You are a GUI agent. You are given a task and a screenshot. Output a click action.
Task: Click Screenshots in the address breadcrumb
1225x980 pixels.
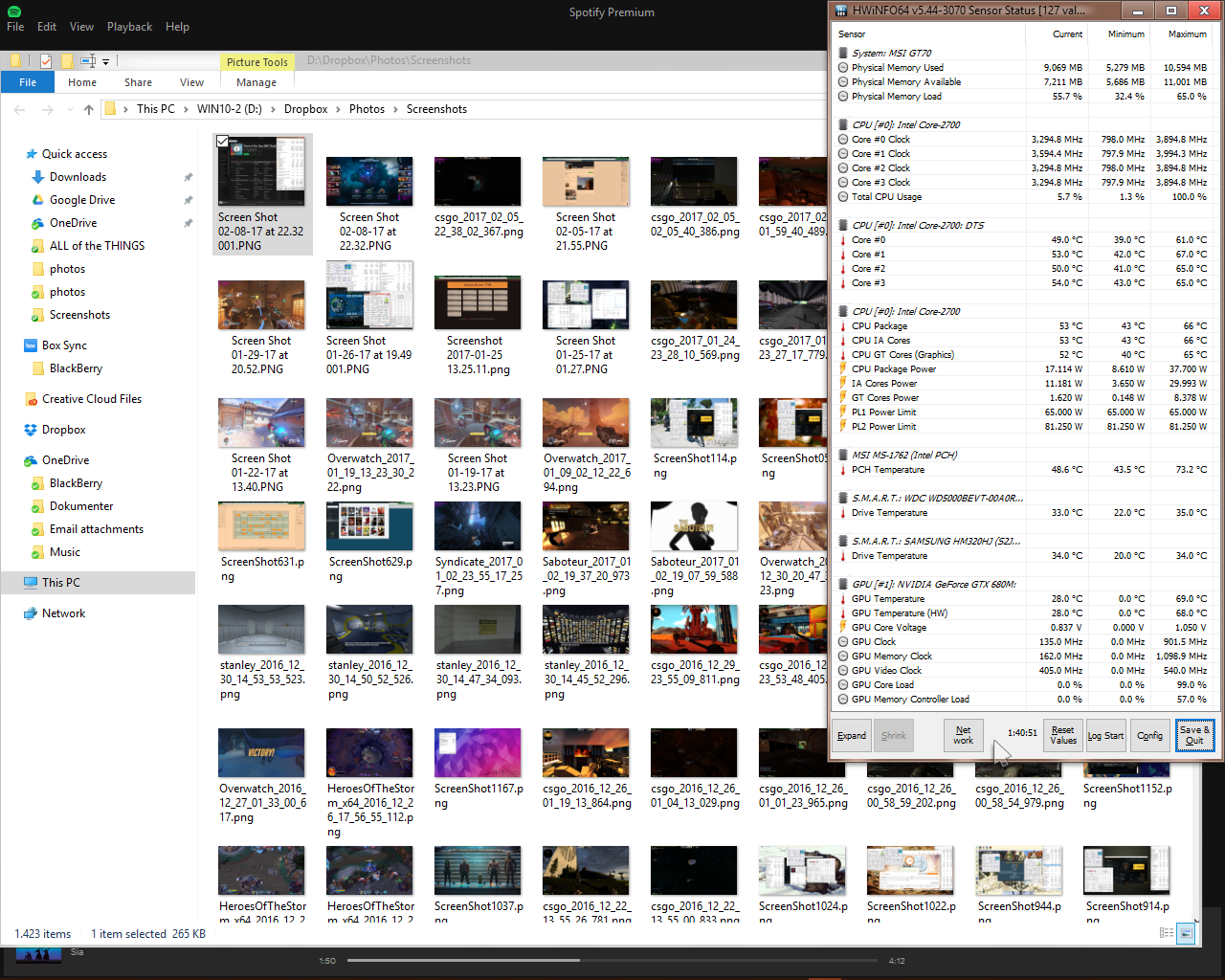point(436,109)
